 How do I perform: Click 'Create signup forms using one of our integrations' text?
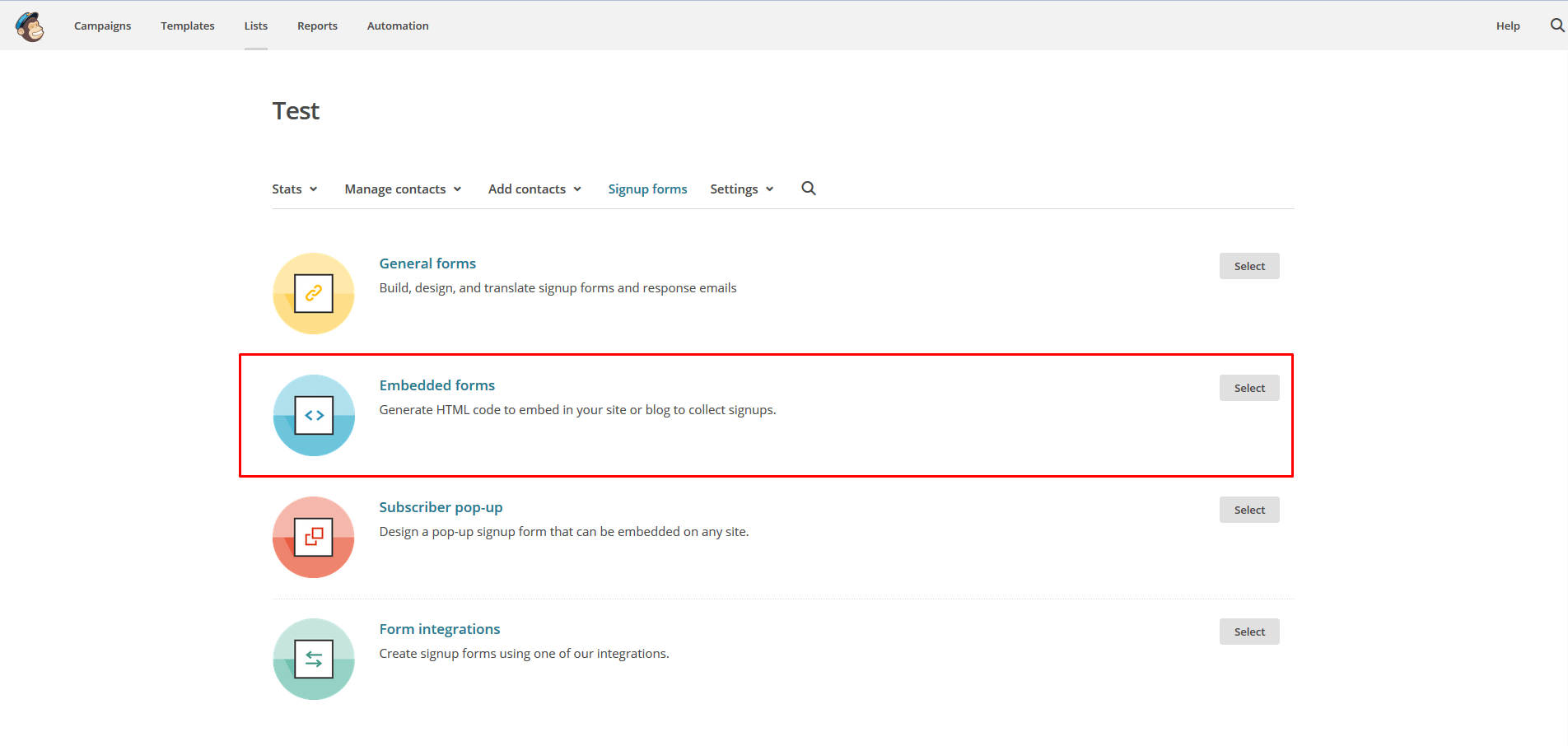[x=524, y=654]
